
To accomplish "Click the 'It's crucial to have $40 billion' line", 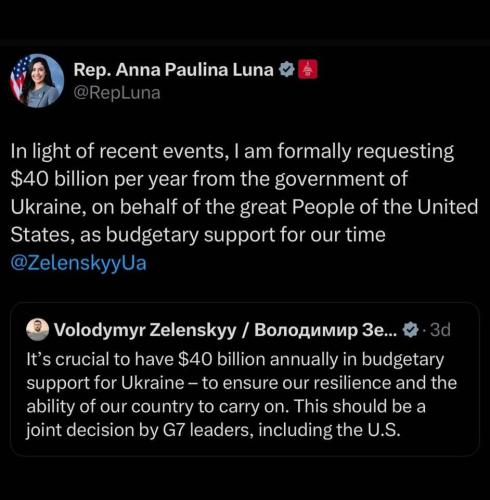I will [235, 360].
